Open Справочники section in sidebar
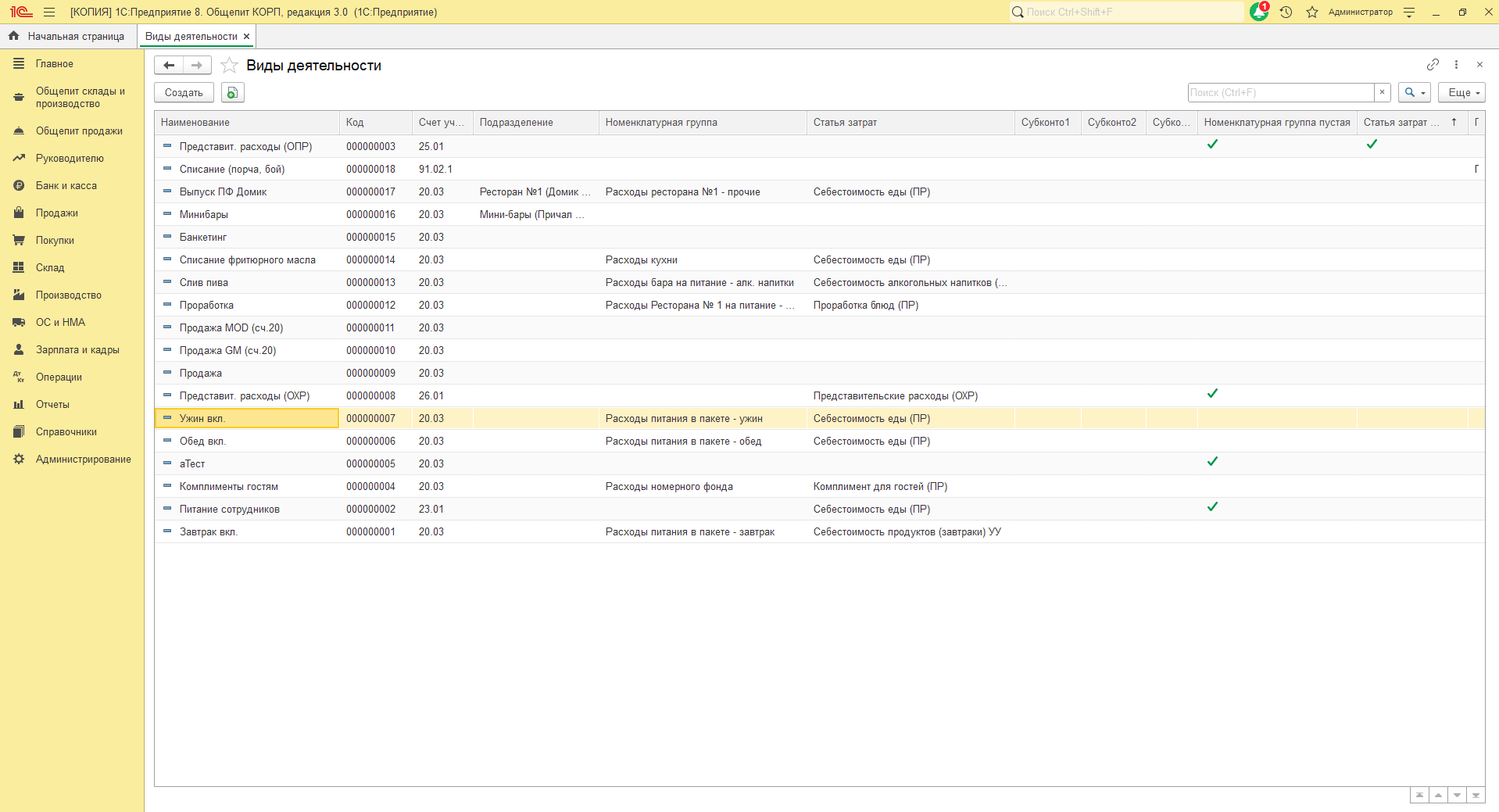 [x=66, y=431]
